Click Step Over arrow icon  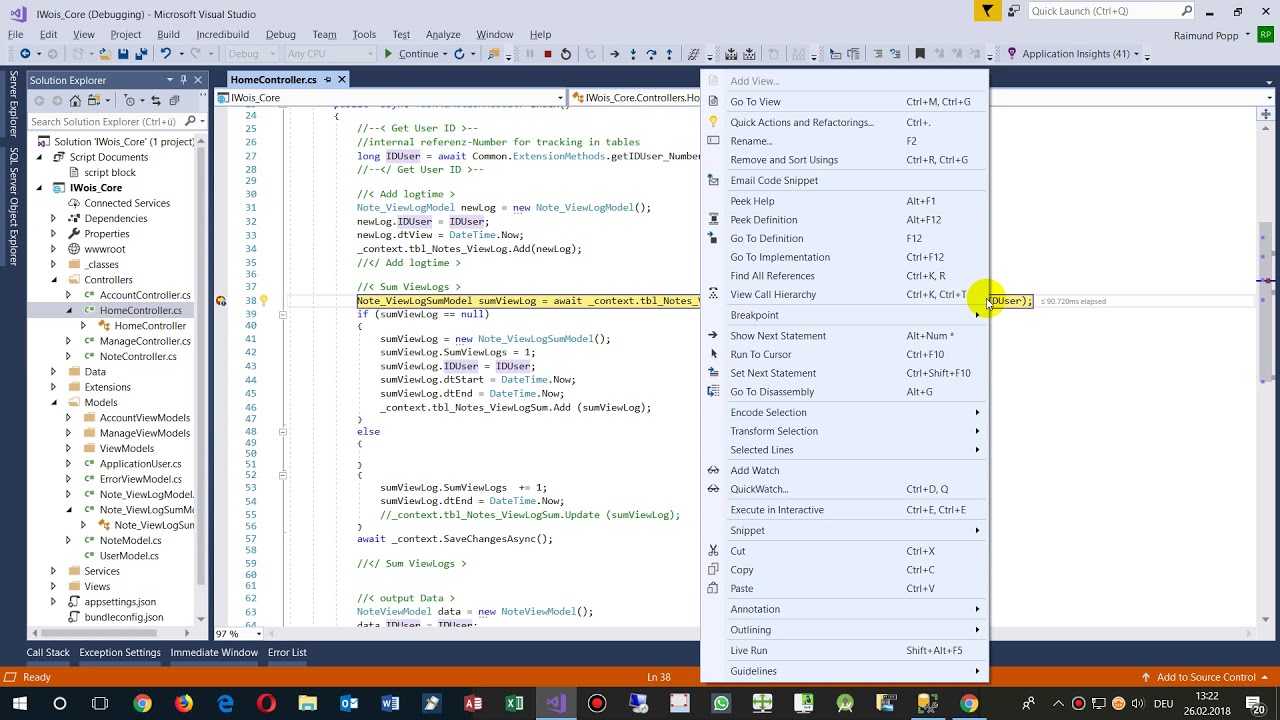(x=651, y=54)
